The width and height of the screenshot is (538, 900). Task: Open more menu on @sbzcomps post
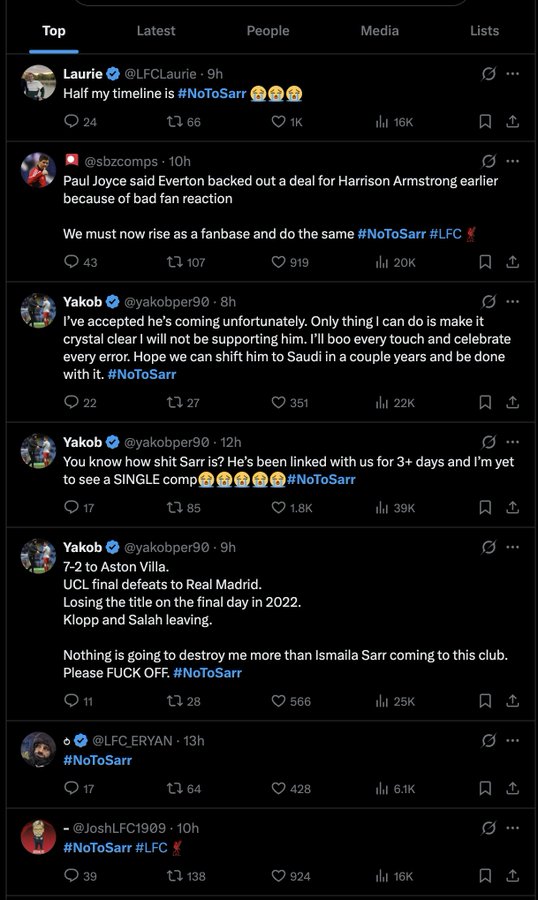tap(513, 161)
